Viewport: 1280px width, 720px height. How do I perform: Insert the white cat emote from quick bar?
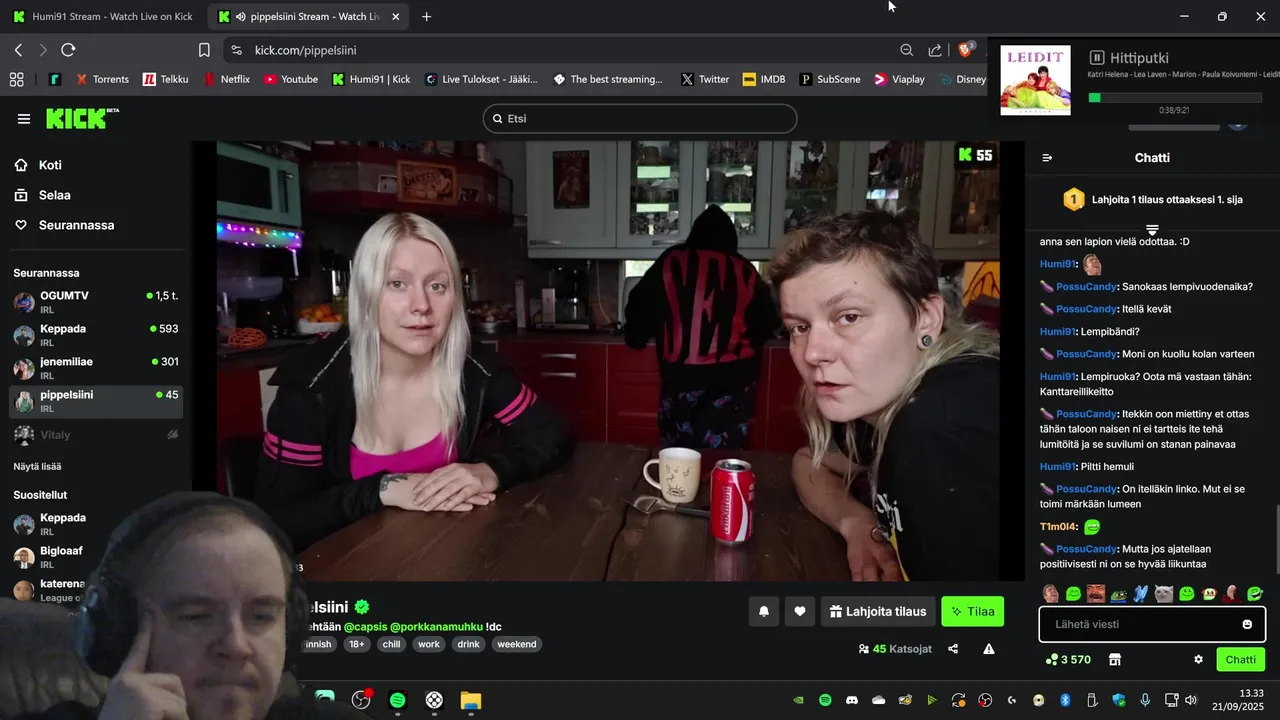pyautogui.click(x=1164, y=594)
